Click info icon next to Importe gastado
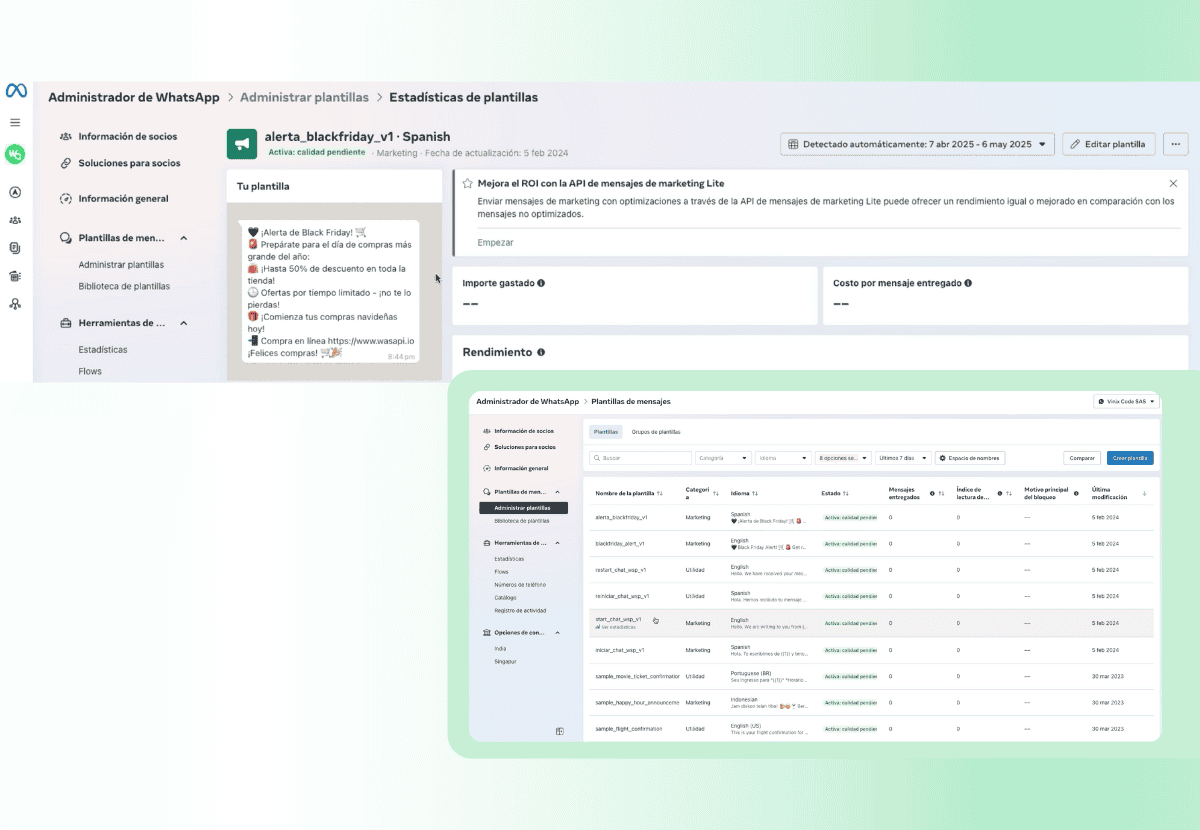This screenshot has height=830, width=1200. (541, 283)
